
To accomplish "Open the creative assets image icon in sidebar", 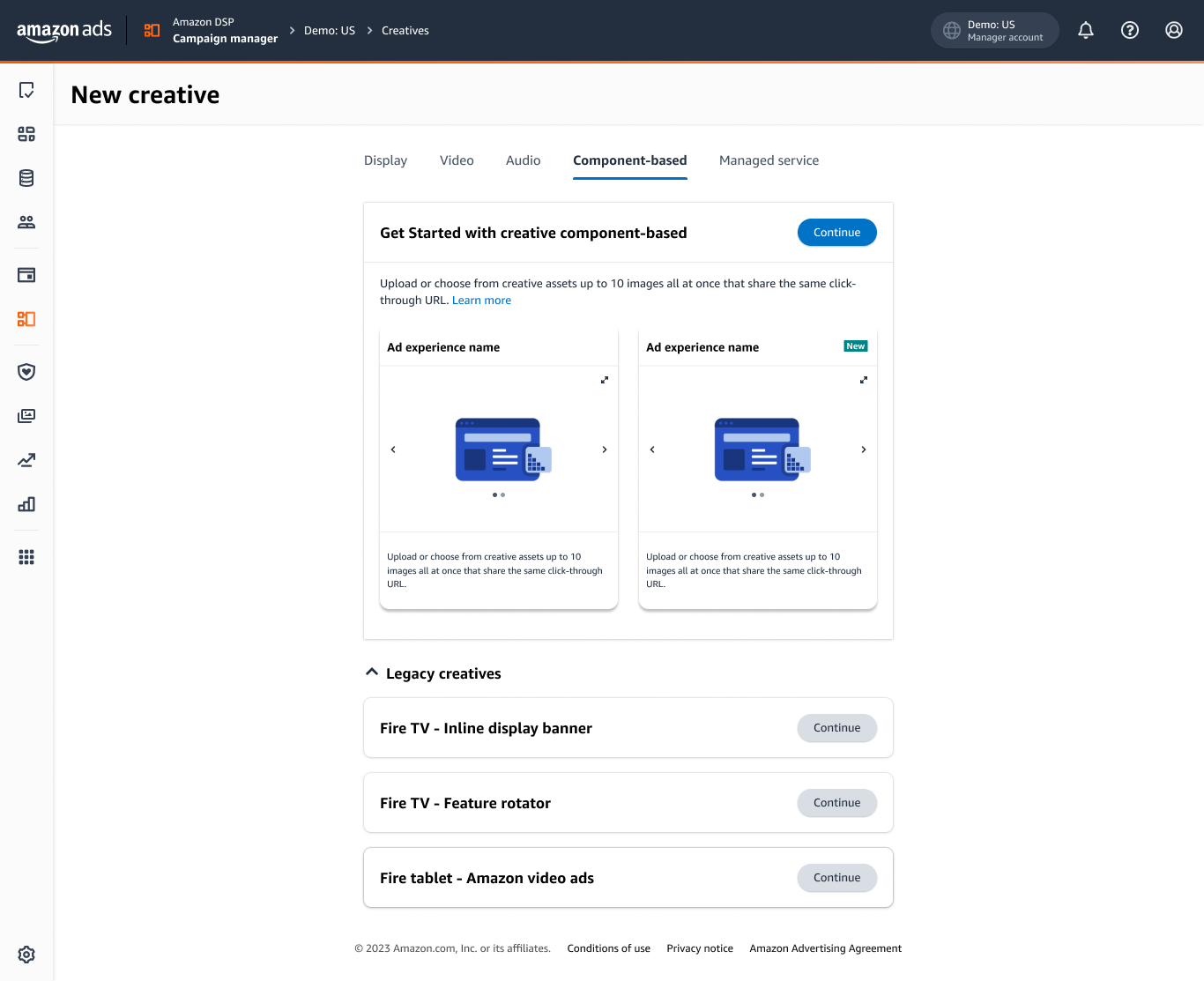I will (x=26, y=415).
